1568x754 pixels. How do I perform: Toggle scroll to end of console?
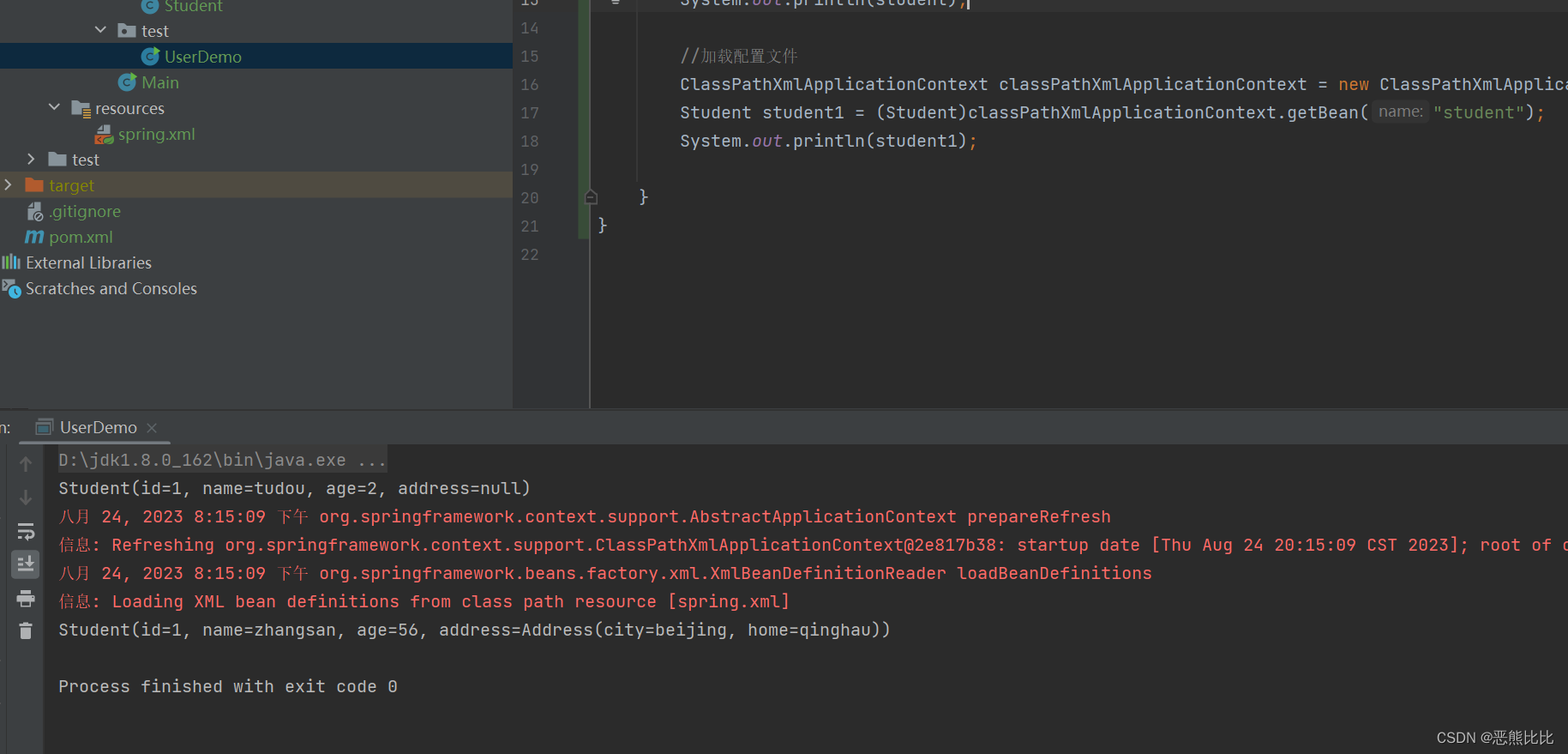click(26, 564)
